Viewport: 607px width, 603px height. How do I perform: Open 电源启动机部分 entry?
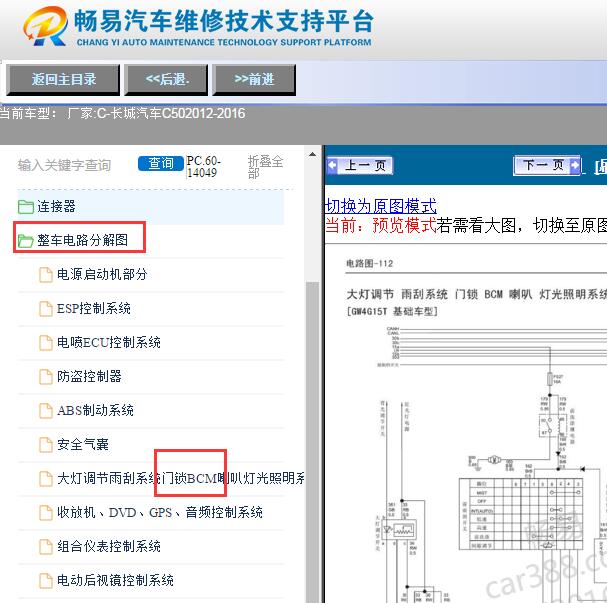point(102,275)
